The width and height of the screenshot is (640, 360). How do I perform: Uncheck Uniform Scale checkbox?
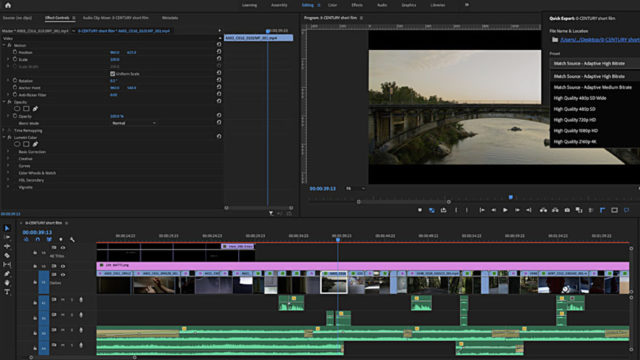coord(113,74)
